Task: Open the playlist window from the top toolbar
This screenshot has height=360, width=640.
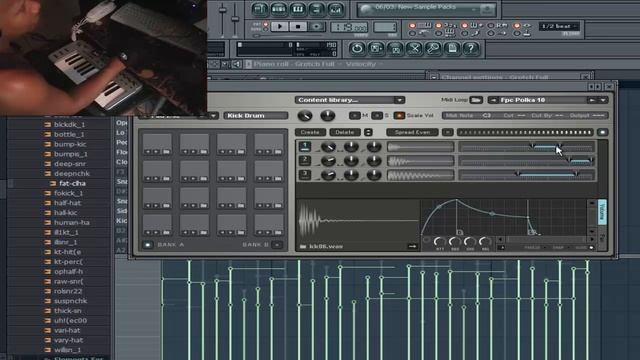Action: click(260, 9)
